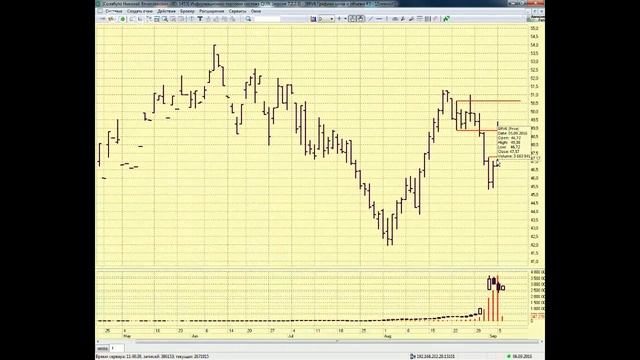640x360 pixels.
Task: Open the Действия menu
Action: coord(167,11)
